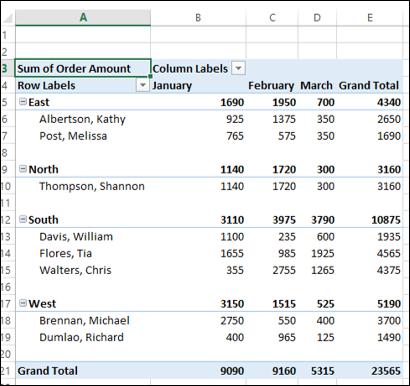
Task: Click the February column label cell
Action: tap(272, 85)
